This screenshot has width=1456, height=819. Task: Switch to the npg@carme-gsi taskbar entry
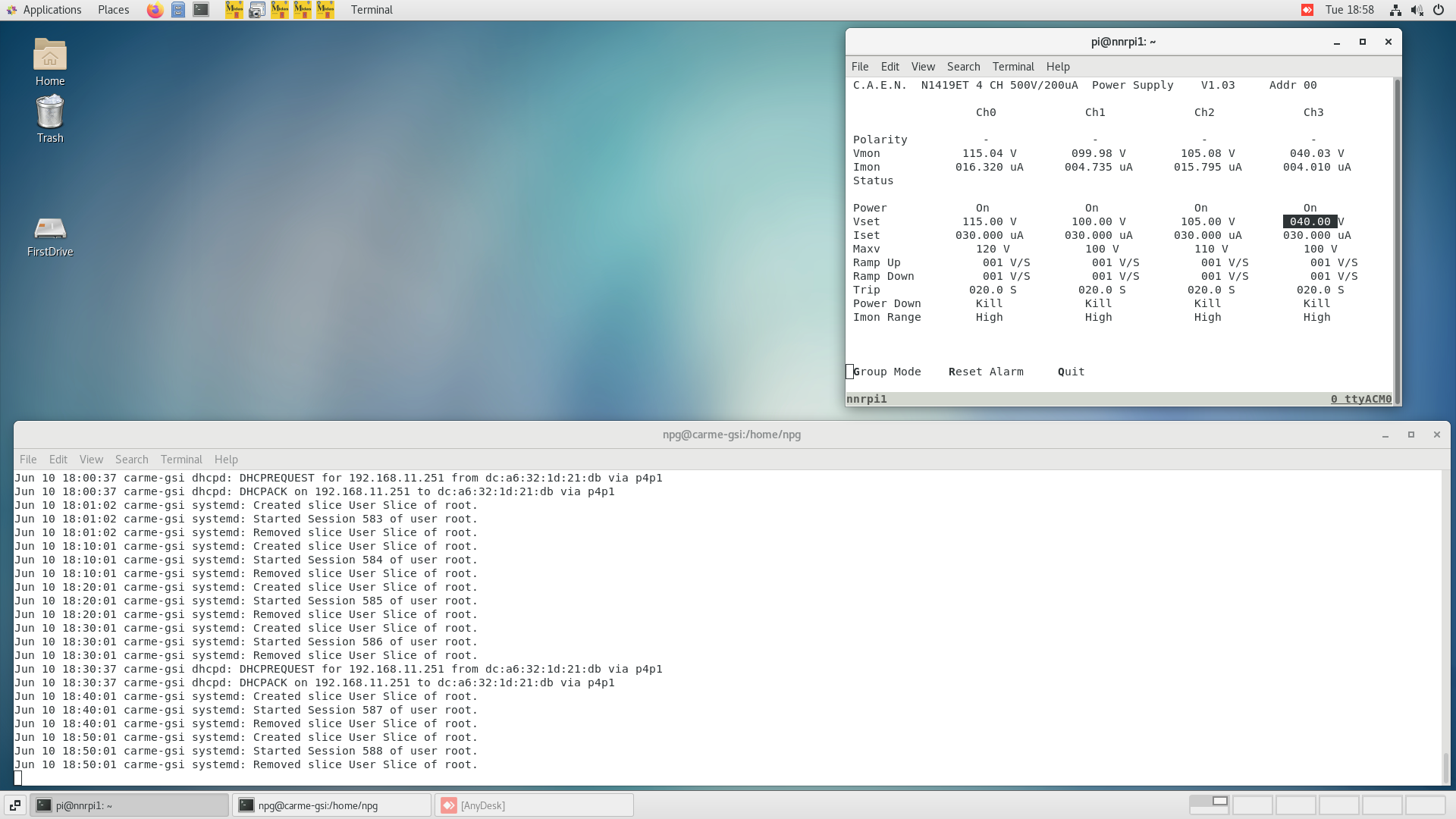(x=331, y=805)
